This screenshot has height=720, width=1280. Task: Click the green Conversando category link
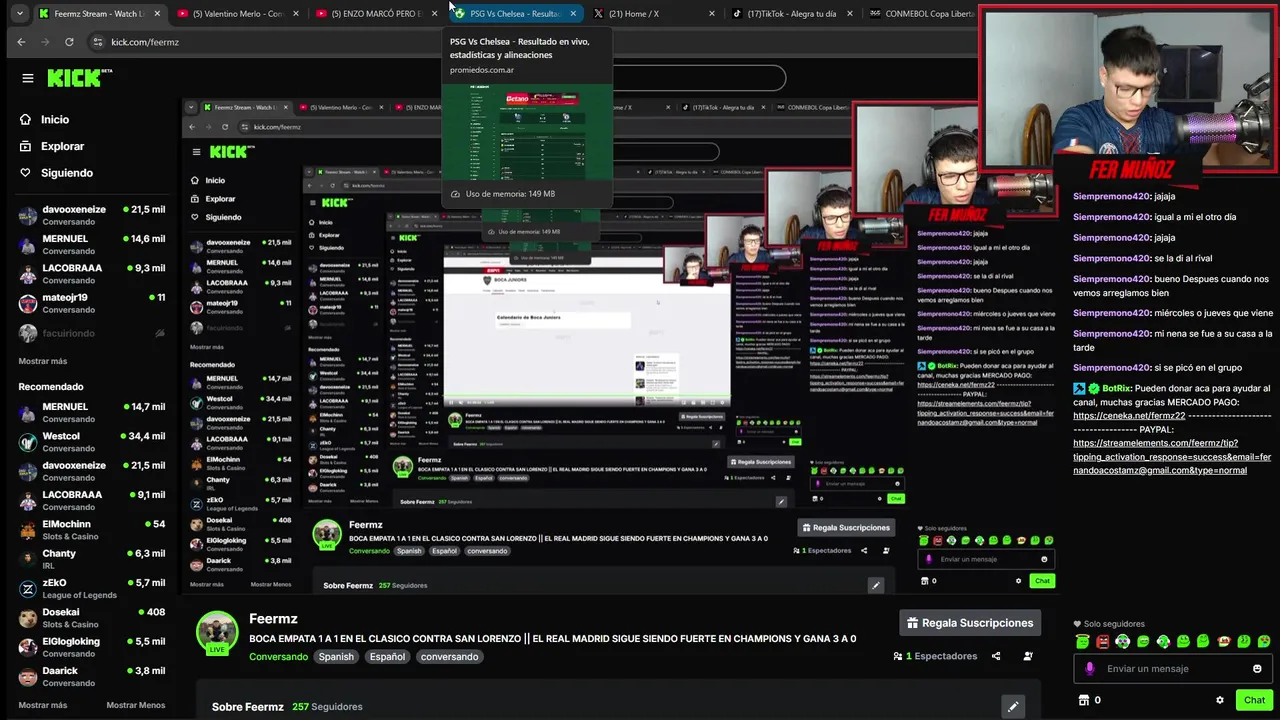coord(279,657)
